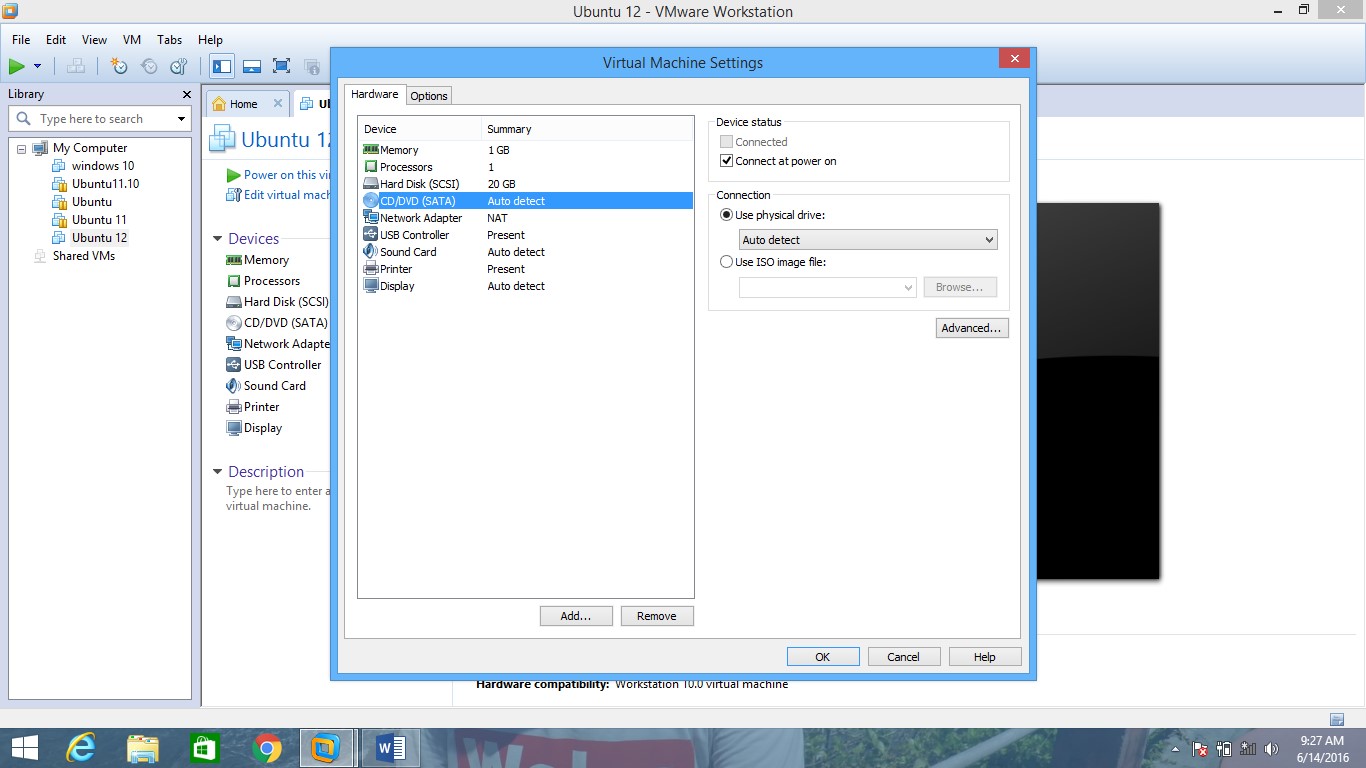Show the thumbnail bar

click(252, 66)
